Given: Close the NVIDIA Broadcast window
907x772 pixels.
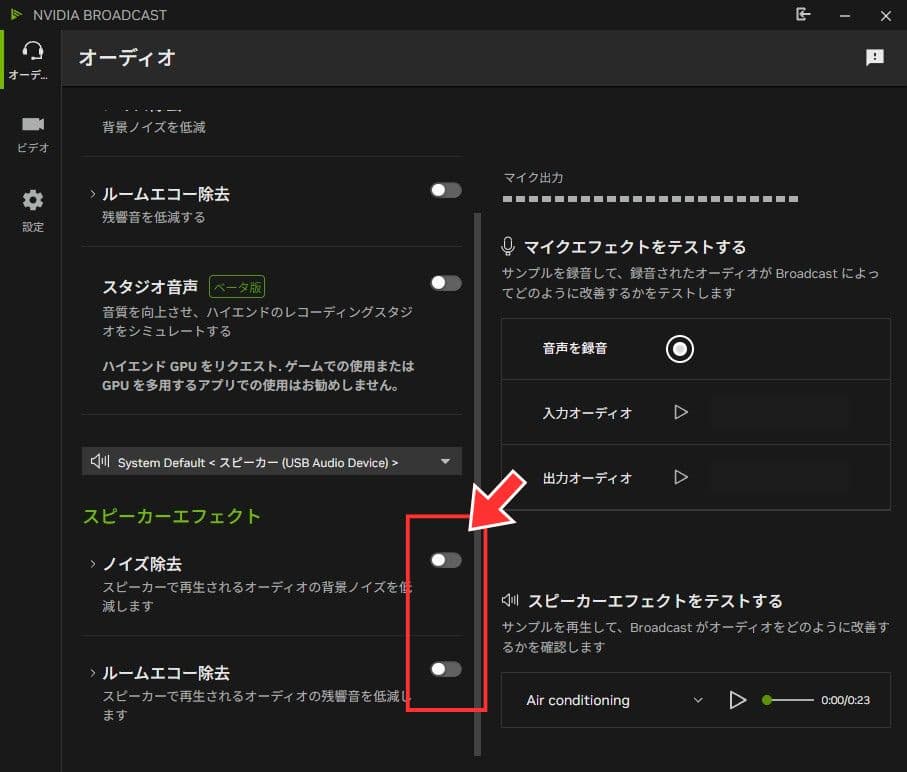Looking at the screenshot, I should tap(886, 16).
